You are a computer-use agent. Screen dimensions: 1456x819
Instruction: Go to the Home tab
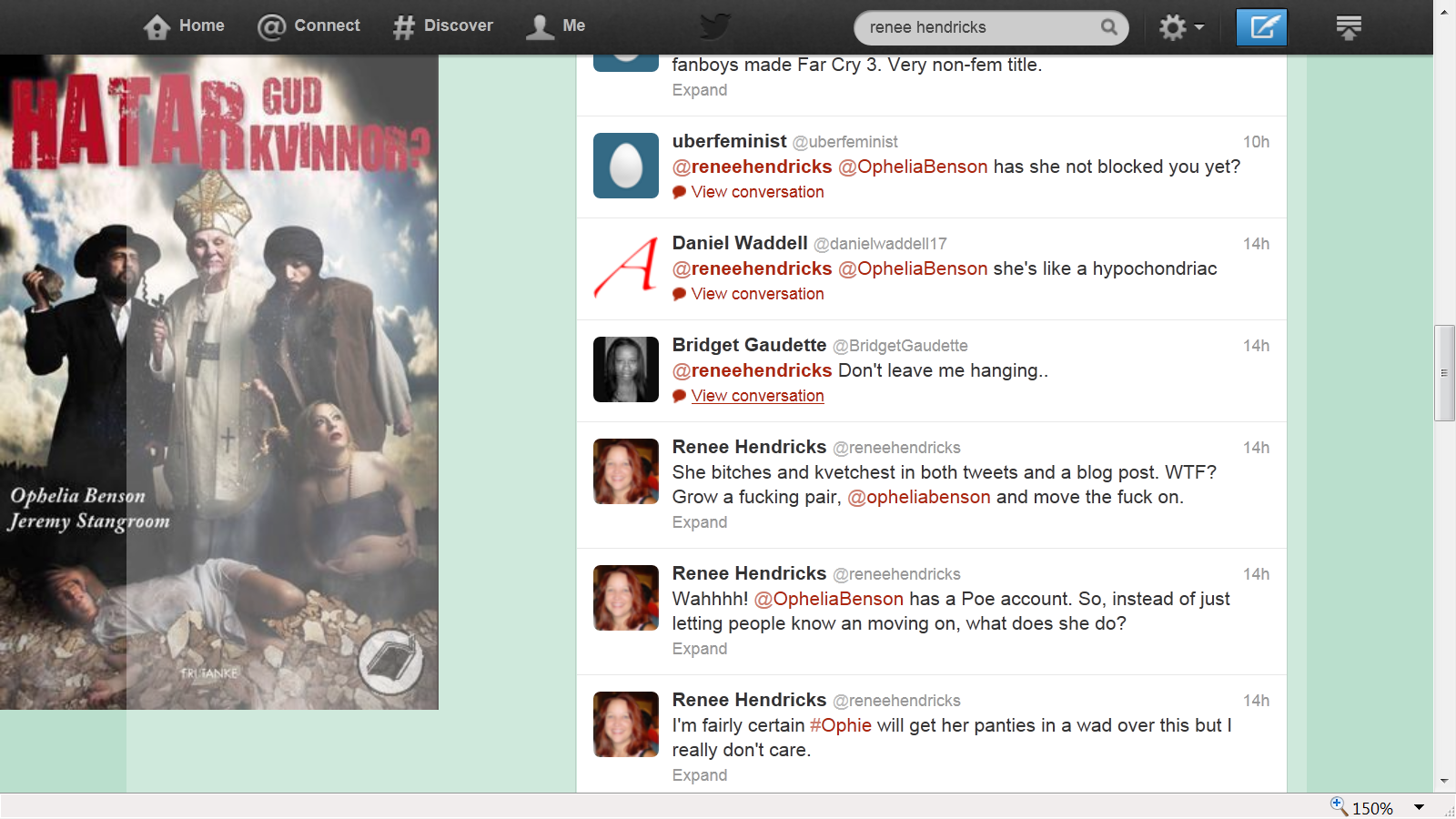pos(184,26)
